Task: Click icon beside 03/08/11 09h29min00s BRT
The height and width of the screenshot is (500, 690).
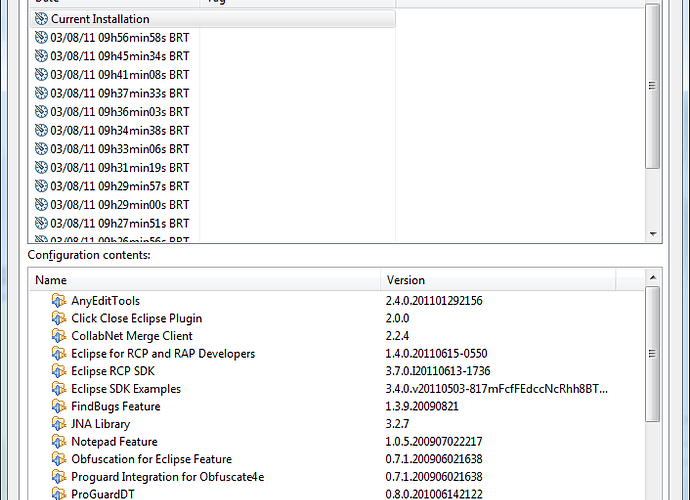Action: tap(41, 205)
